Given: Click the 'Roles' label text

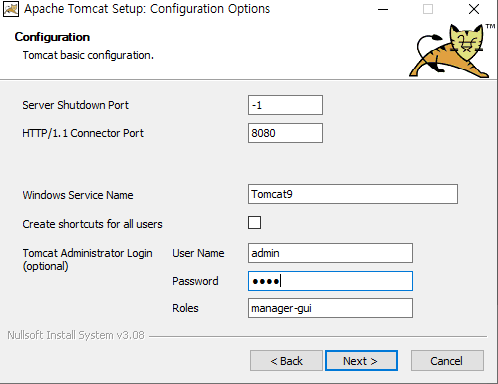Looking at the screenshot, I should [x=185, y=308].
